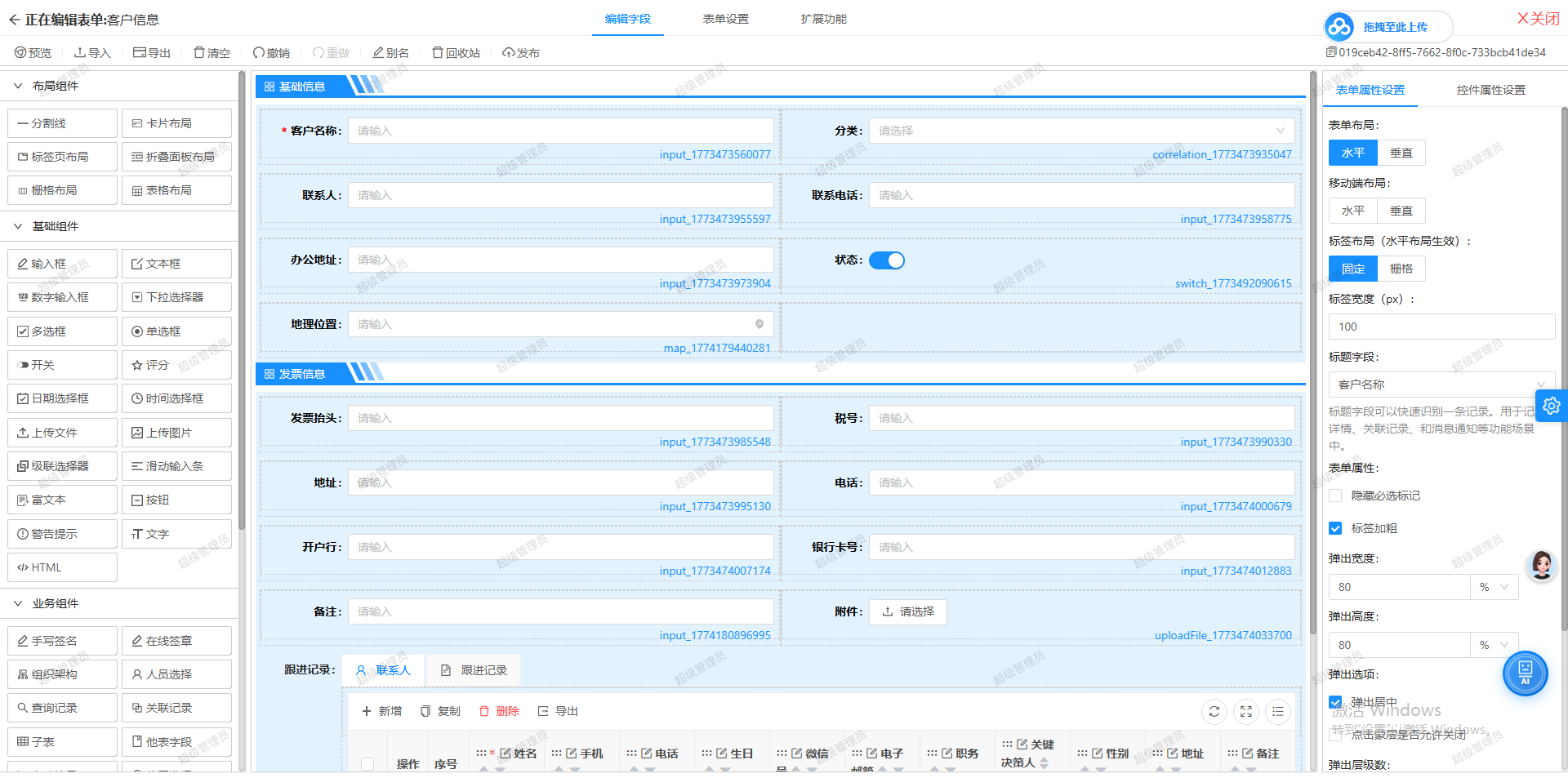Open the avatar assistant floating icon
This screenshot has width=1568, height=778.
pyautogui.click(x=1541, y=565)
